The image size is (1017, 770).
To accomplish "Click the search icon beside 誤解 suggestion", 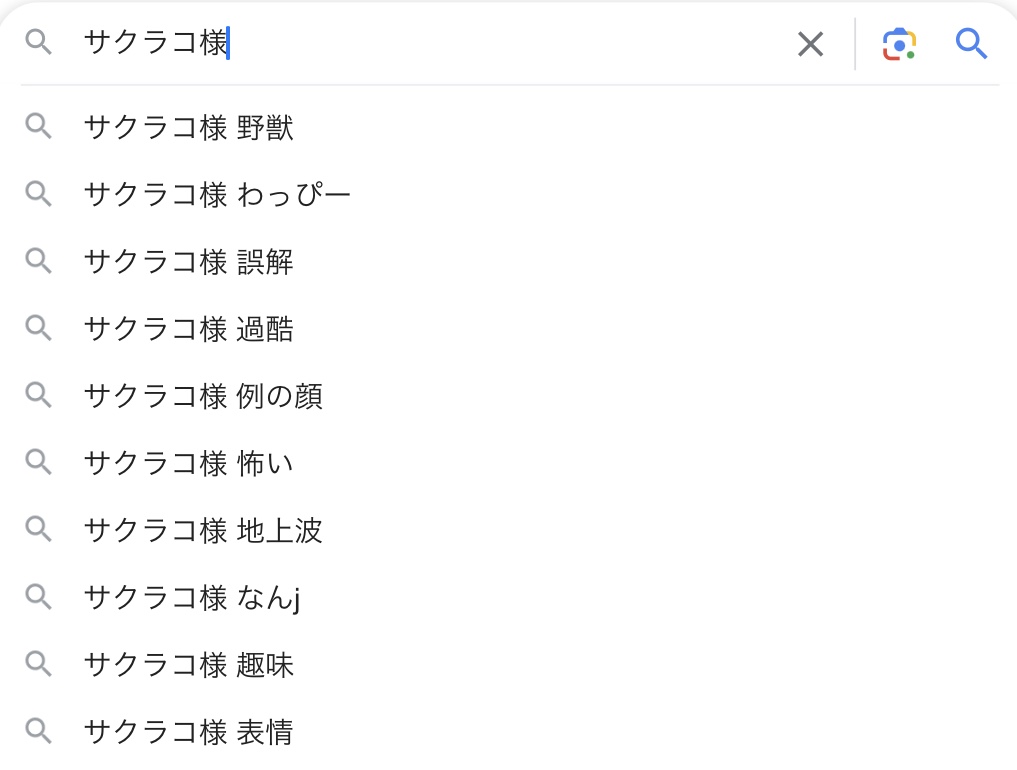I will [38, 261].
